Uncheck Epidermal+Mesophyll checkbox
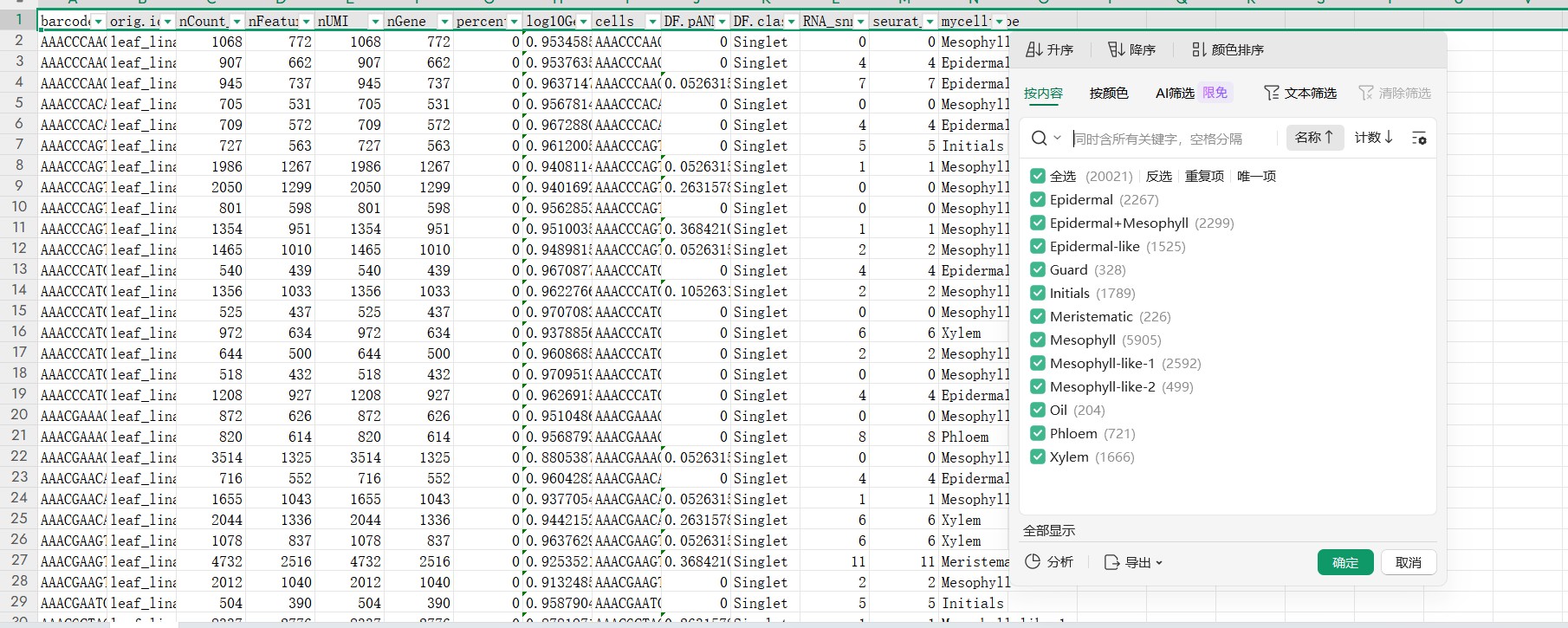 point(1038,223)
